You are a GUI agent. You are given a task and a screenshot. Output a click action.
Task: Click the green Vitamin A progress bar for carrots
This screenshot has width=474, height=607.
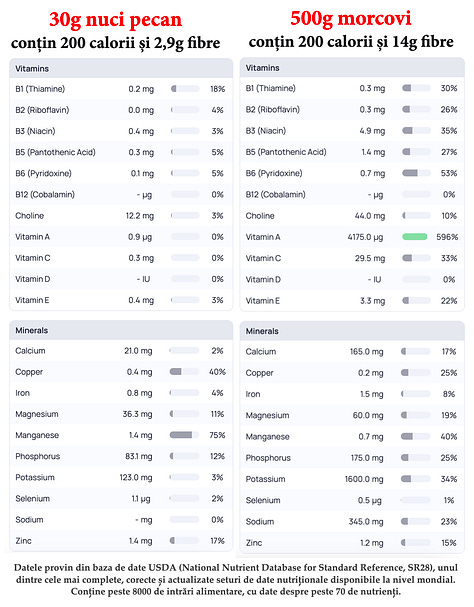(x=415, y=237)
